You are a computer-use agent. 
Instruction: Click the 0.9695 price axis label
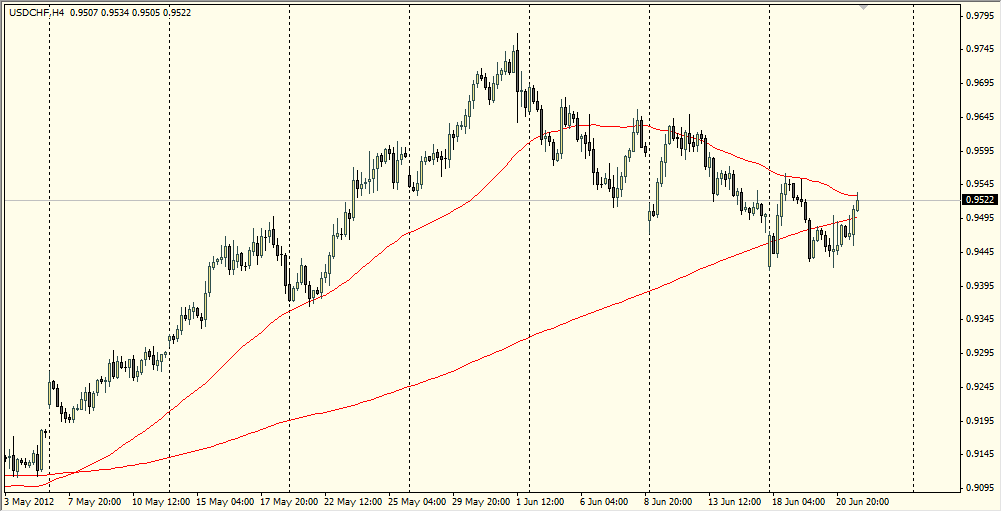[982, 83]
